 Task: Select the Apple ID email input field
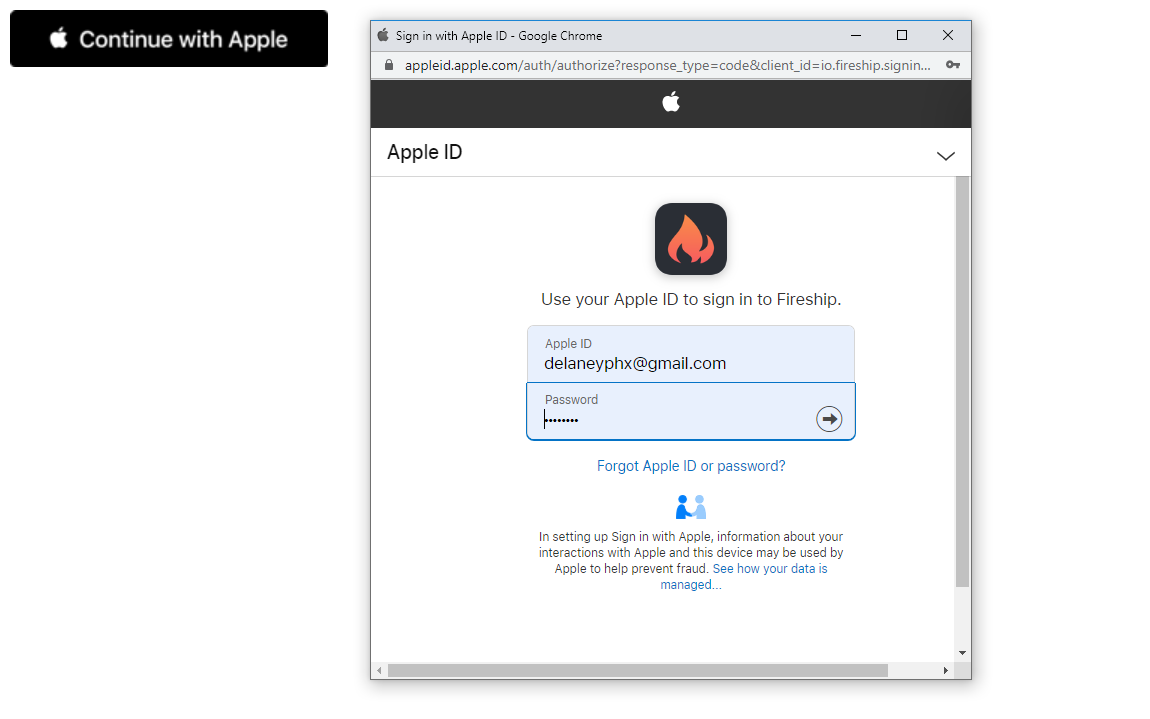coord(690,362)
